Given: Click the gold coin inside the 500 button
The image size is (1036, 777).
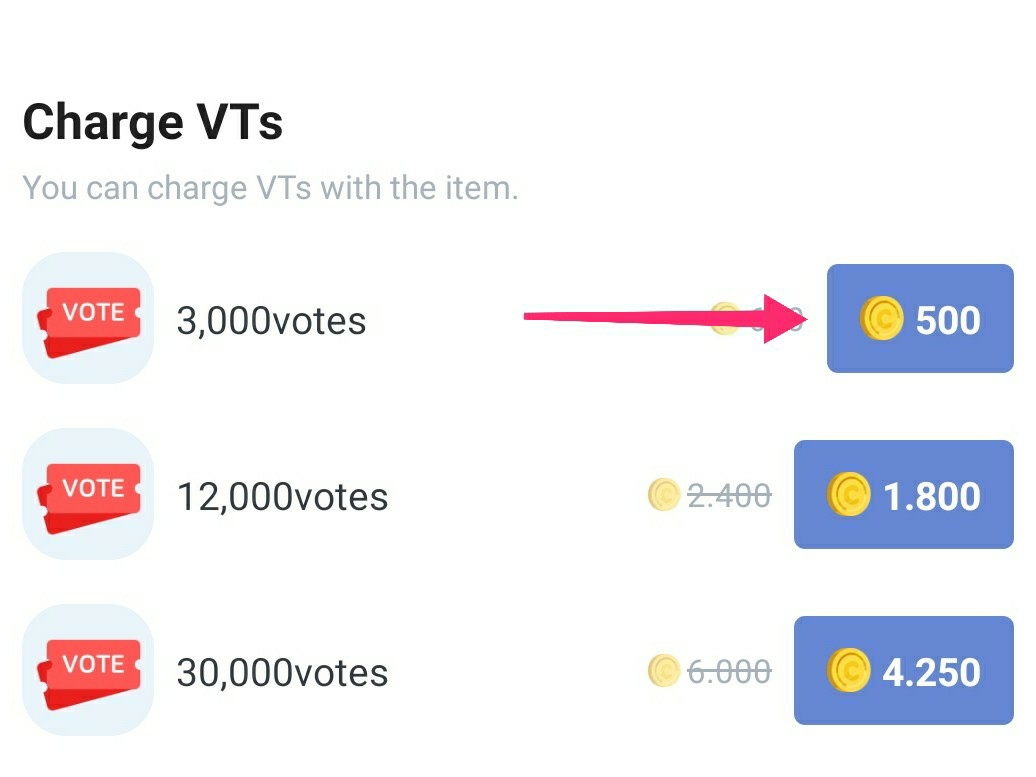Looking at the screenshot, I should [x=882, y=319].
